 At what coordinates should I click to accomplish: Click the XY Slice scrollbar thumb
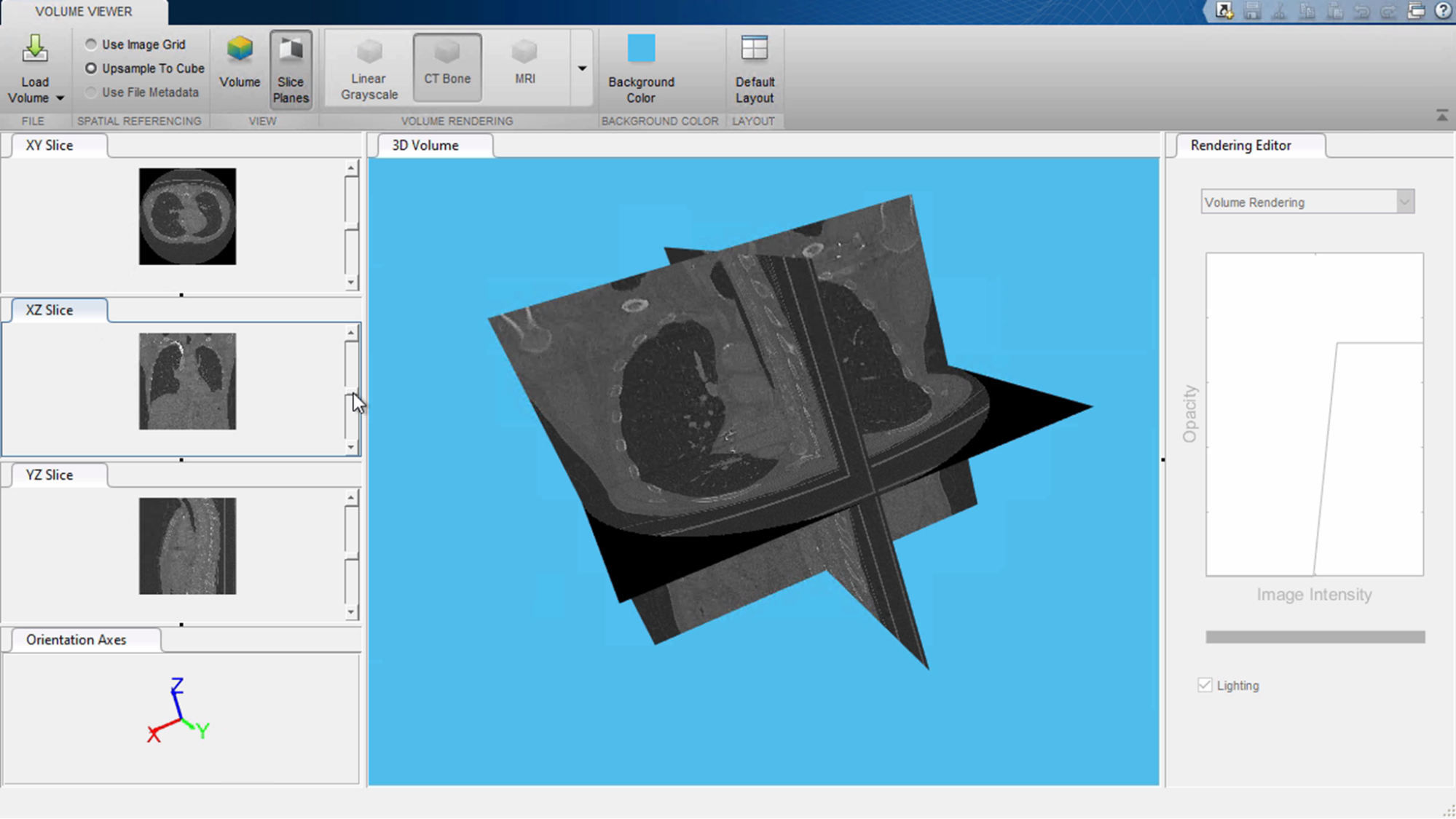point(351,226)
